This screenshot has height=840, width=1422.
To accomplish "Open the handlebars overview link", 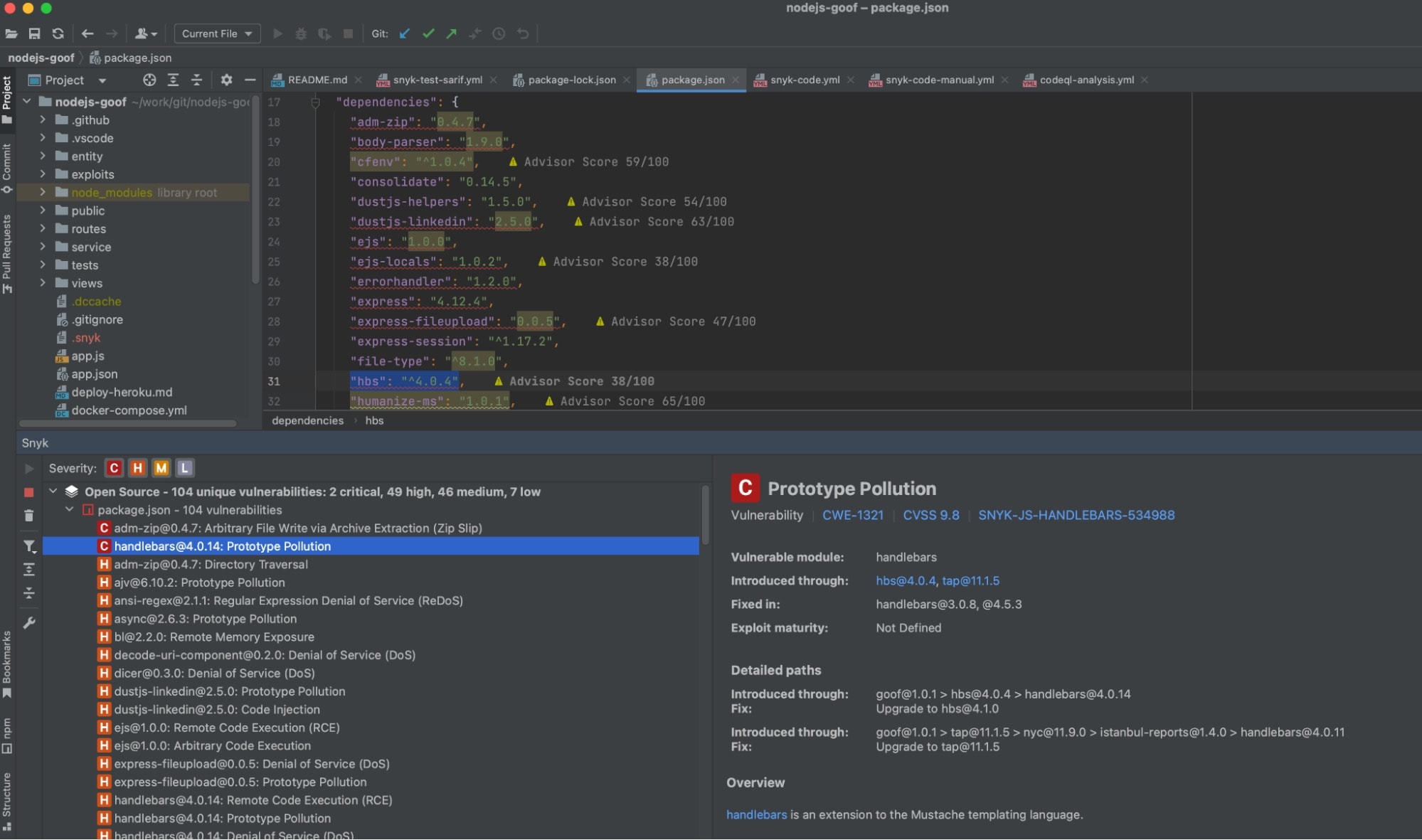I will click(x=756, y=815).
